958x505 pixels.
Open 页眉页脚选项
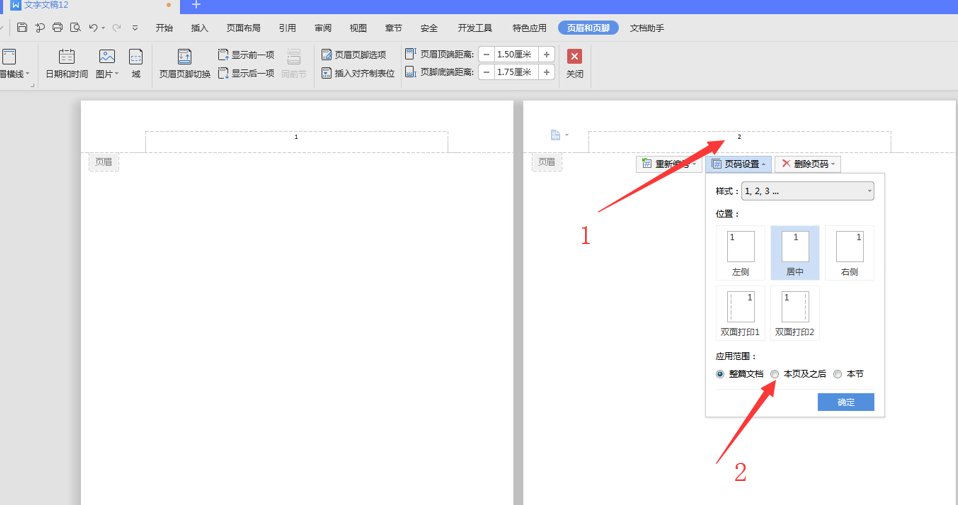click(354, 55)
